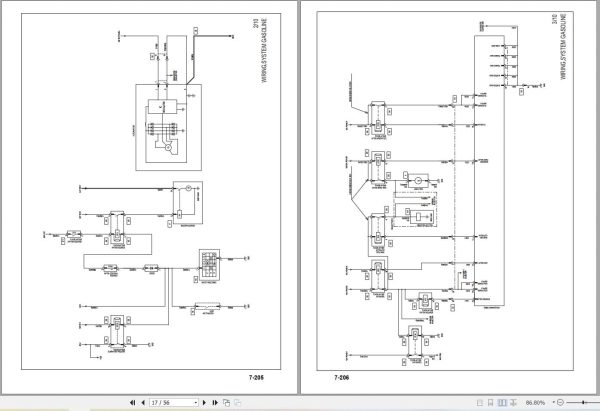
Task: Switch to continuous page view
Action: [x=491, y=403]
